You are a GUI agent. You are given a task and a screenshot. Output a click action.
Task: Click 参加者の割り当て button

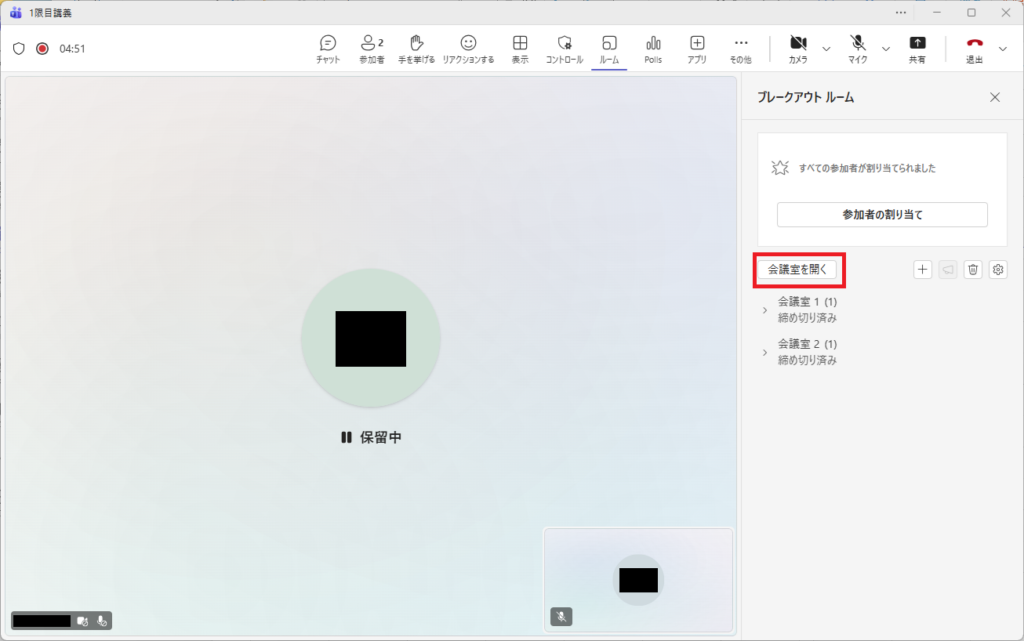(x=882, y=214)
